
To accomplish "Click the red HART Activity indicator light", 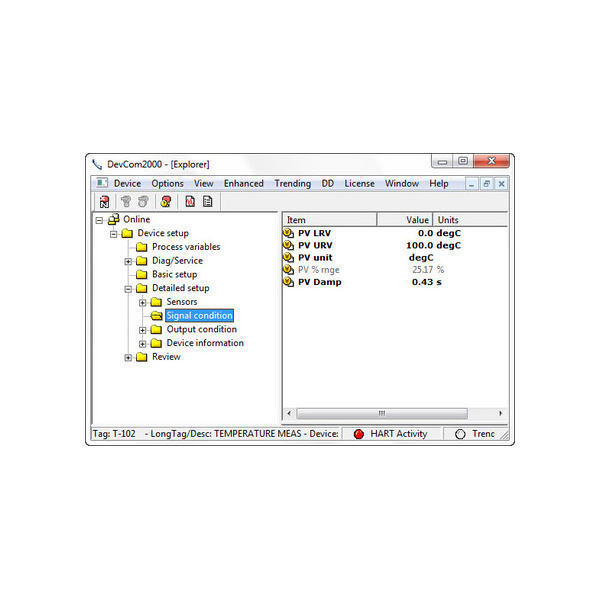I will coord(359,434).
